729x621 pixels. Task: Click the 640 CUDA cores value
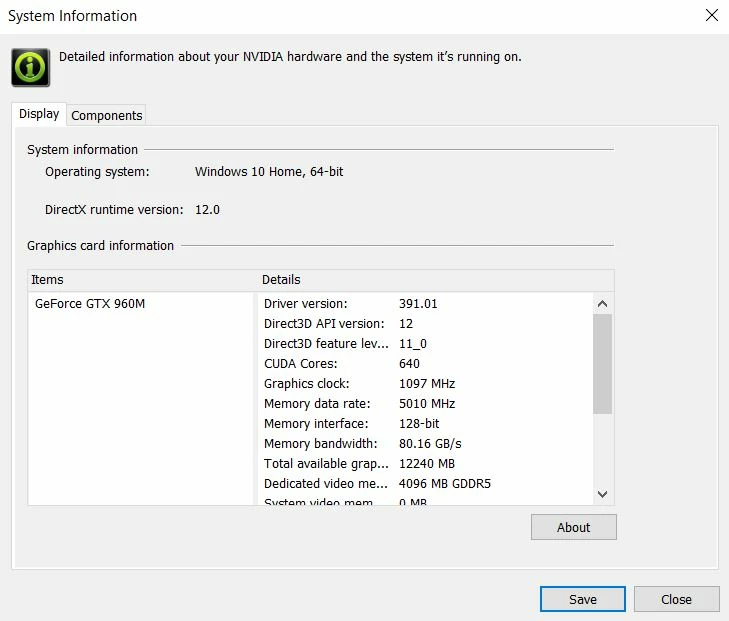pyautogui.click(x=409, y=363)
